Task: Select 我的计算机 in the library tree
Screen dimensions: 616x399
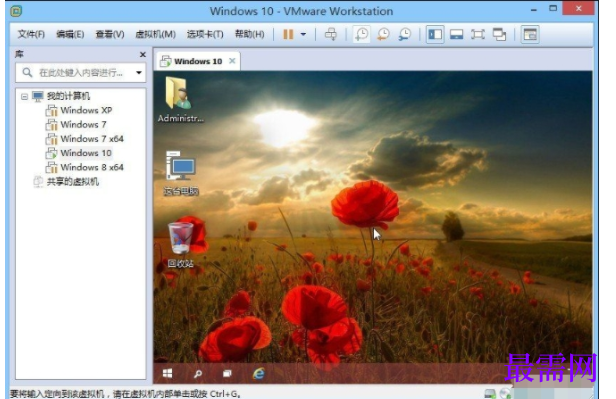Action: click(68, 96)
